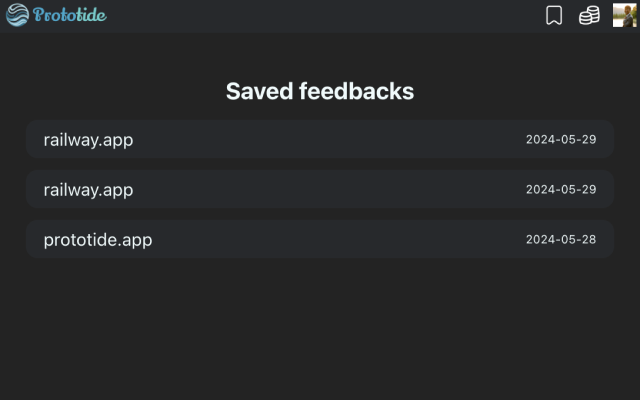
Task: Click the topmost 2024-05-29 date label
Action: pos(561,140)
